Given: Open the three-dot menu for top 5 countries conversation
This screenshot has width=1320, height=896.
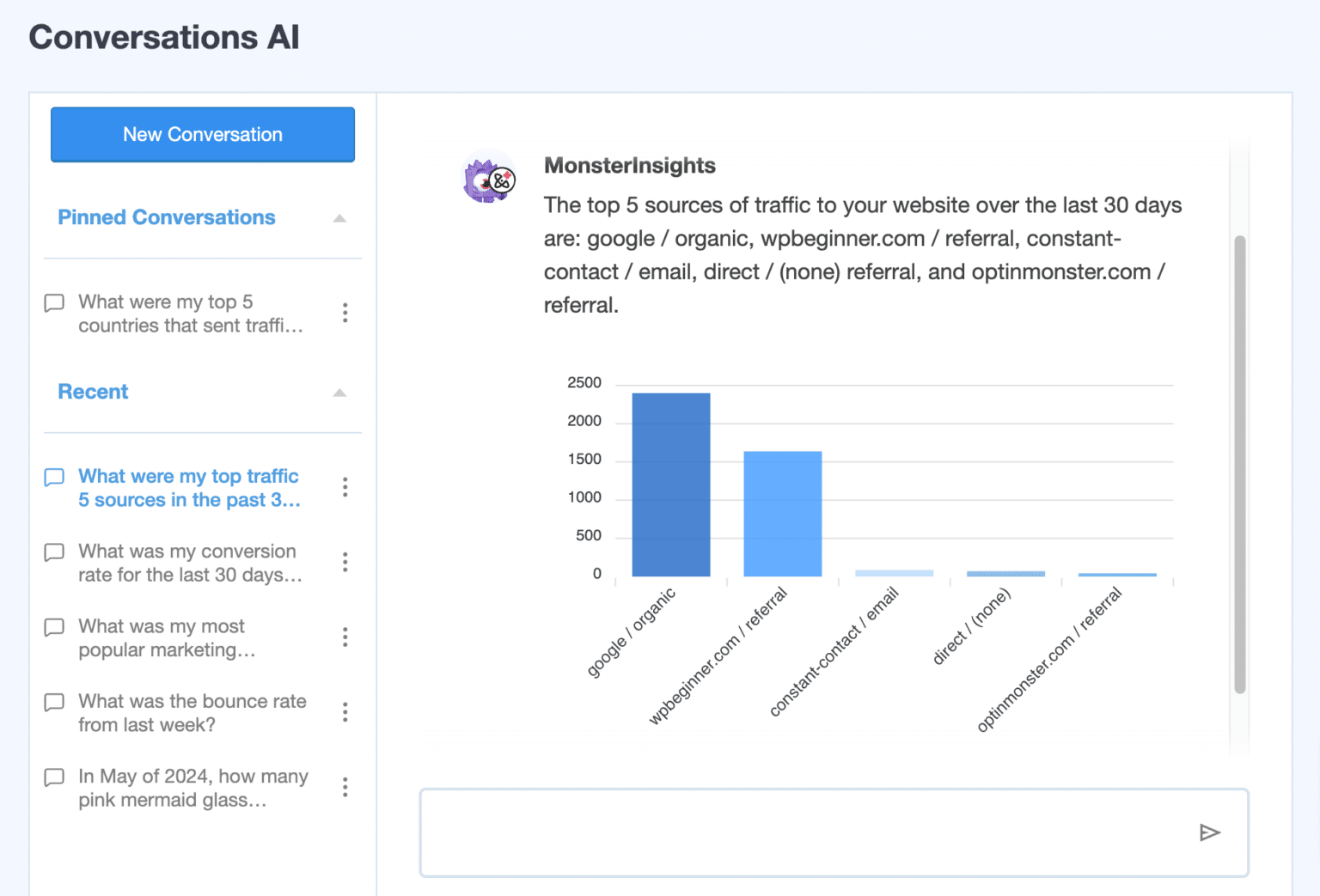Looking at the screenshot, I should (345, 314).
